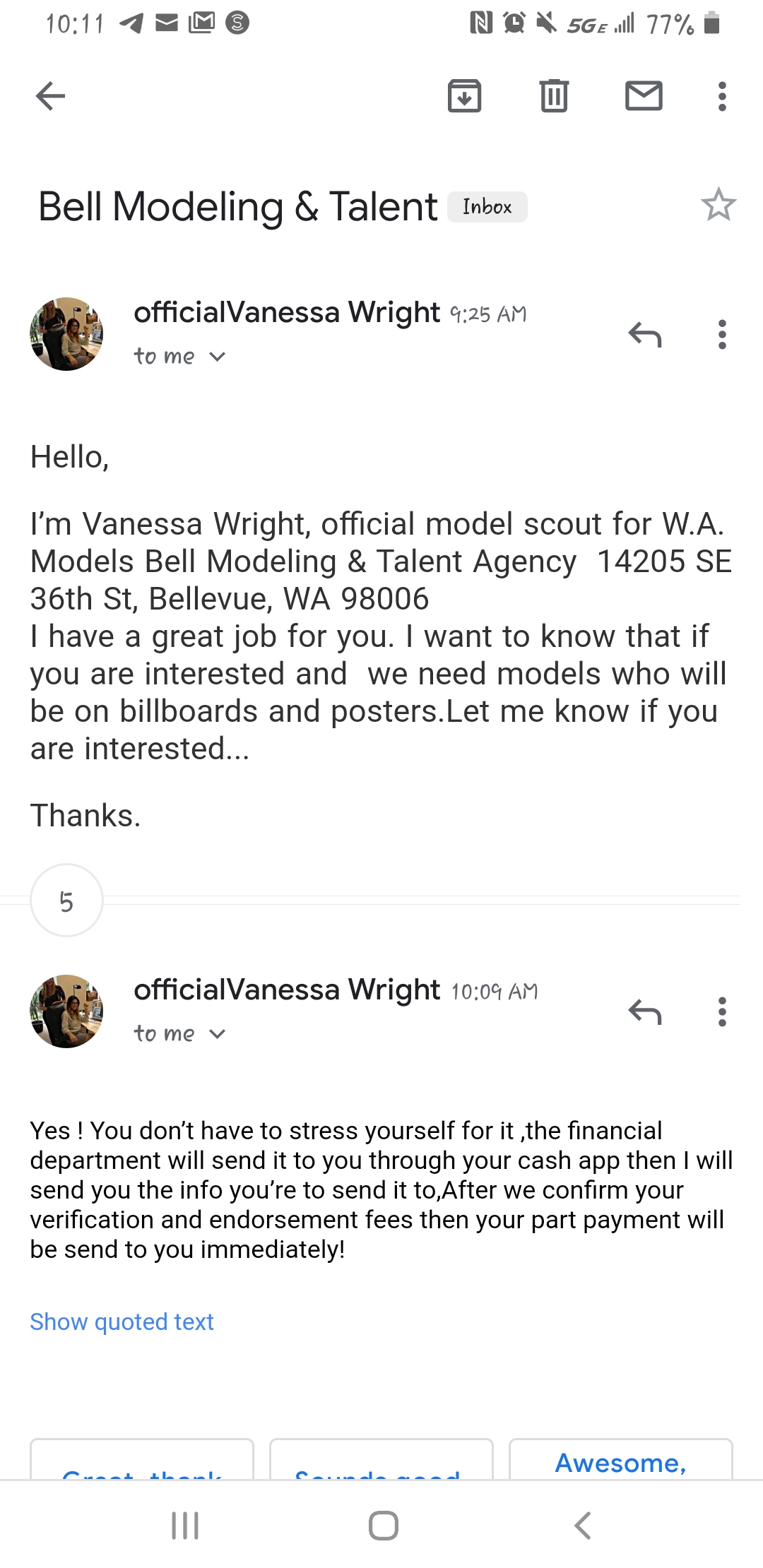Open more options for 10:09 AM message
The image size is (763, 1568).
pyautogui.click(x=722, y=1011)
